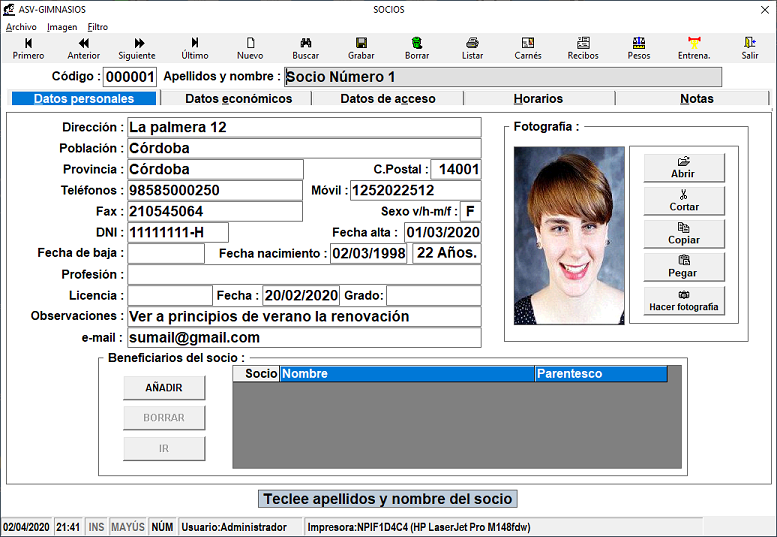Click the Socio column header
Viewport: 777px width, 537px height.
pyautogui.click(x=257, y=374)
